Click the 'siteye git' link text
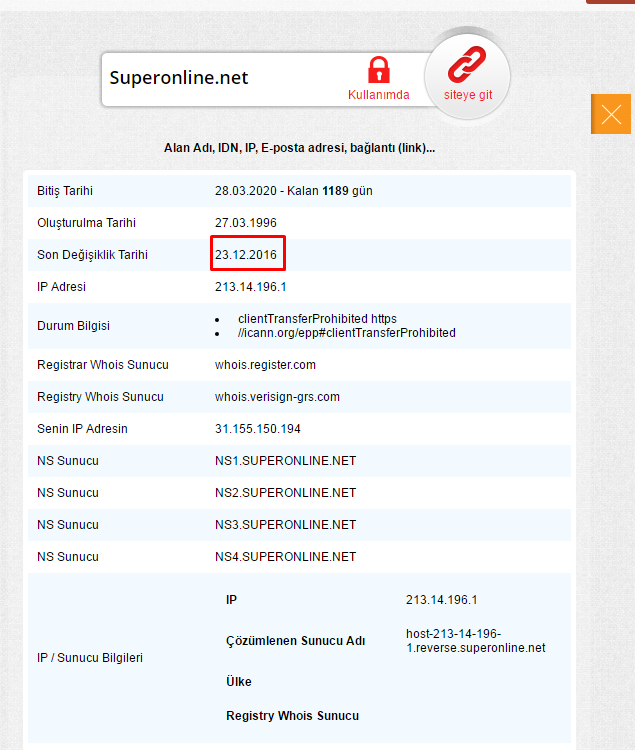The height and width of the screenshot is (750, 635). tap(468, 95)
